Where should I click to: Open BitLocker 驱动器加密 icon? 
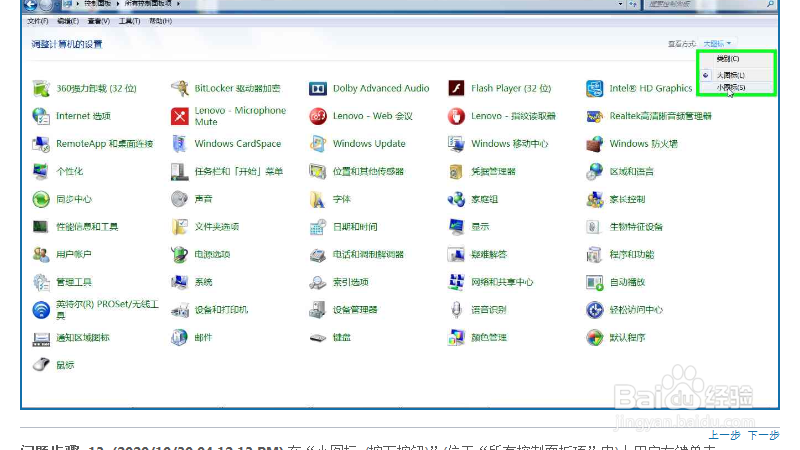[180, 89]
